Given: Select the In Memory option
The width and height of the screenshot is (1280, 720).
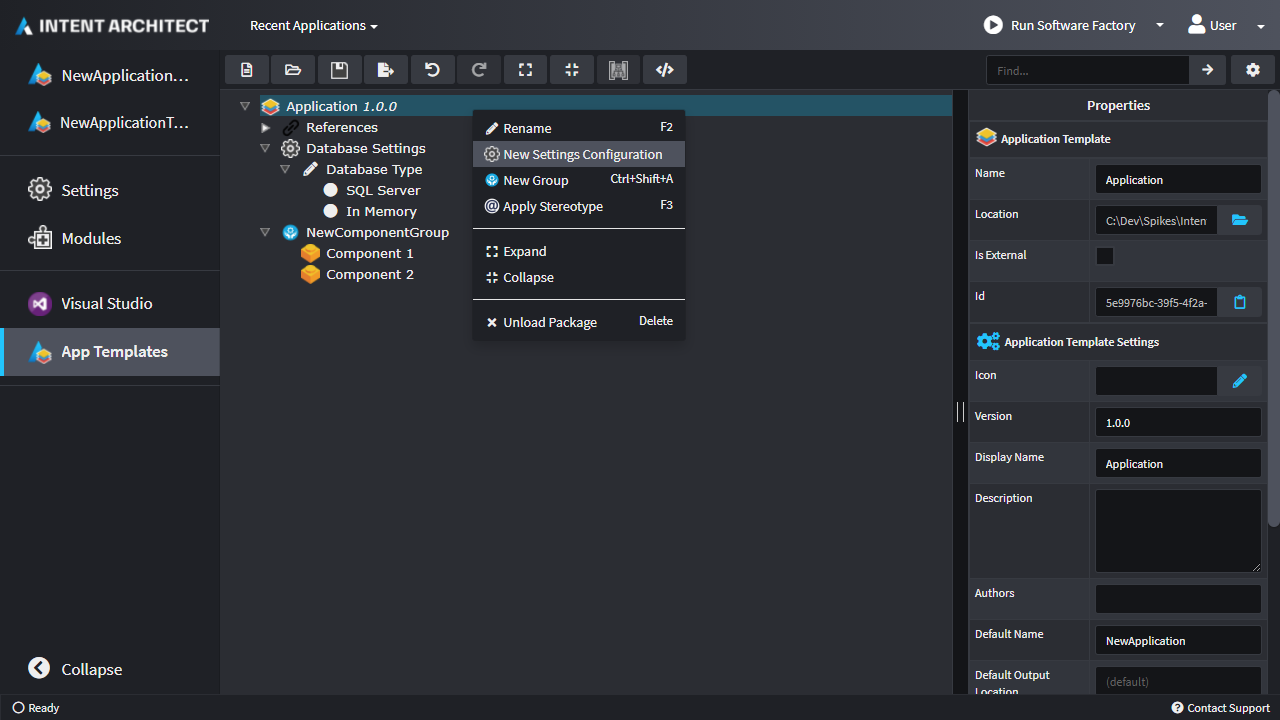Looking at the screenshot, I should tap(381, 211).
